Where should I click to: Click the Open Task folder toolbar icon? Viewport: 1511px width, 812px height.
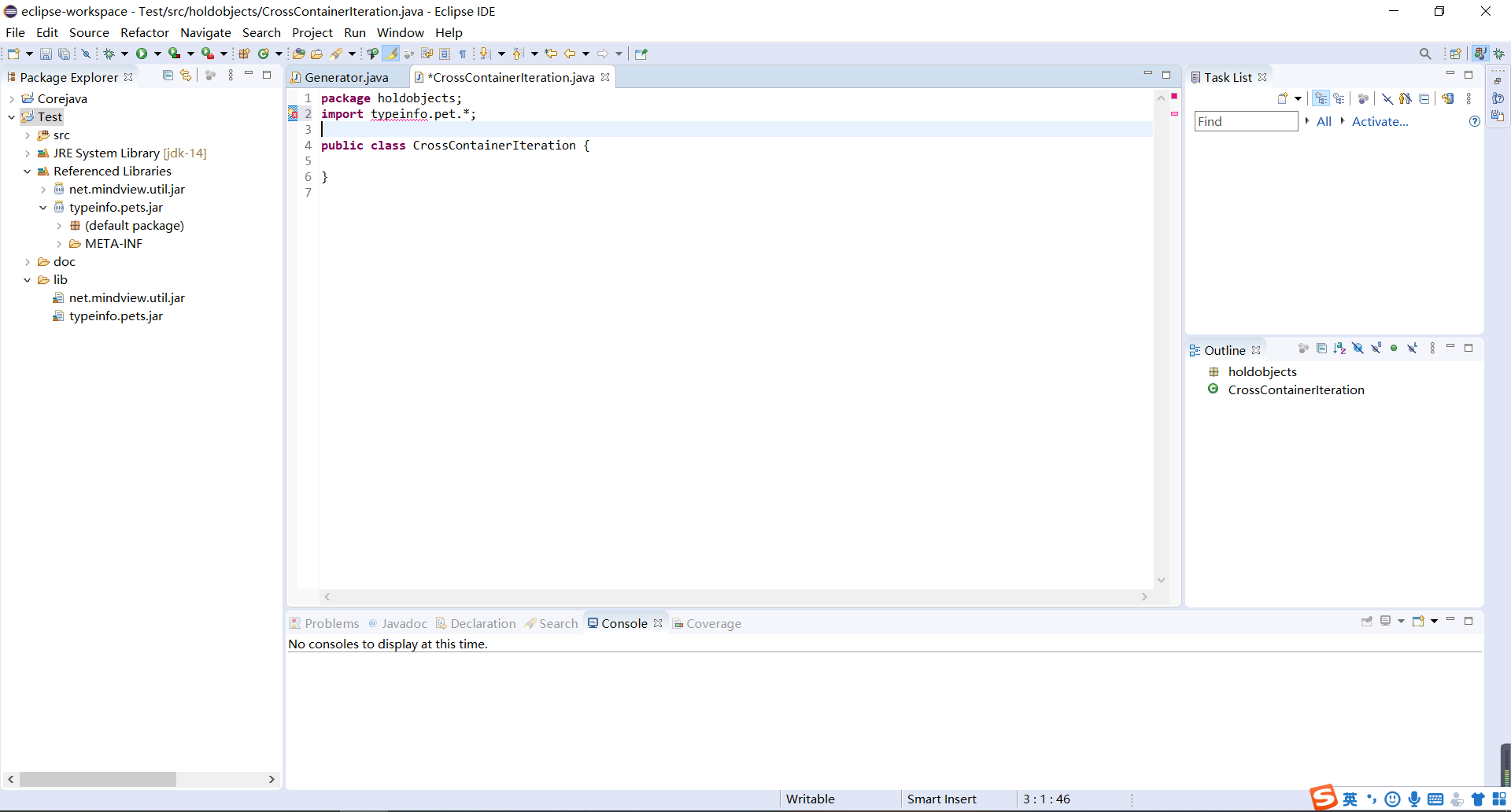(316, 54)
